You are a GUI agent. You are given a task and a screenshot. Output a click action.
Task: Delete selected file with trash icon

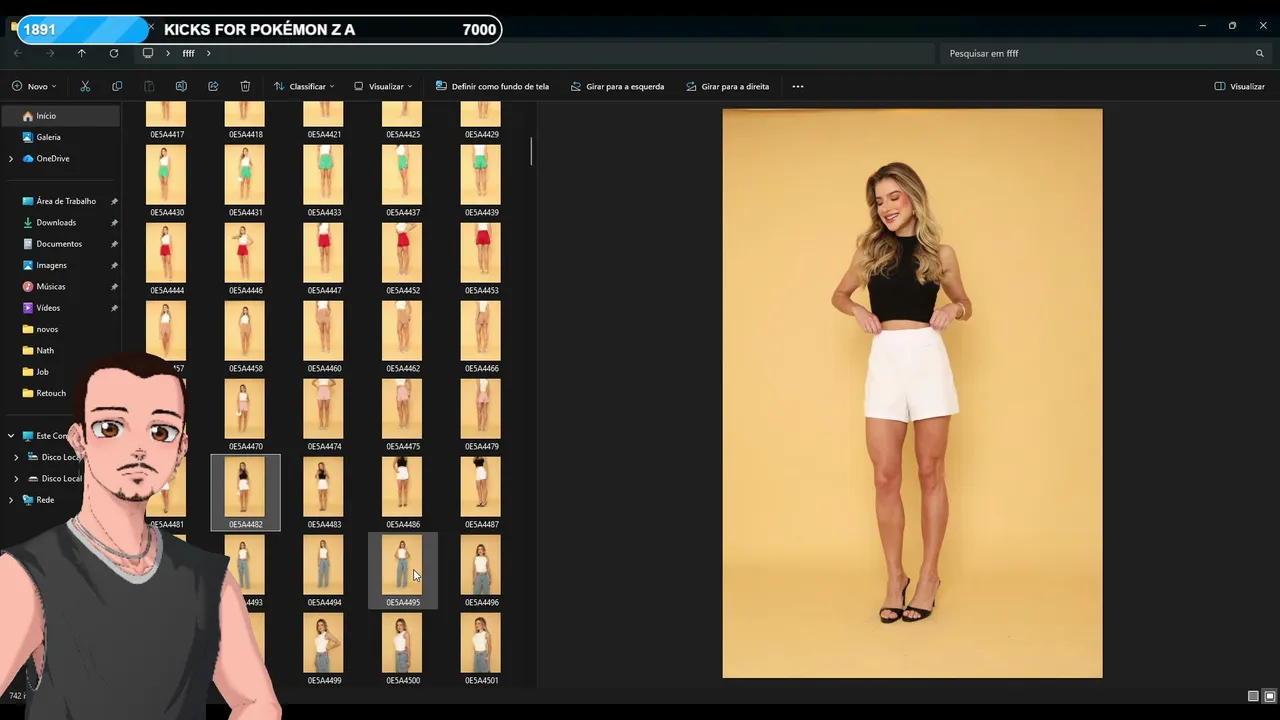coord(245,86)
